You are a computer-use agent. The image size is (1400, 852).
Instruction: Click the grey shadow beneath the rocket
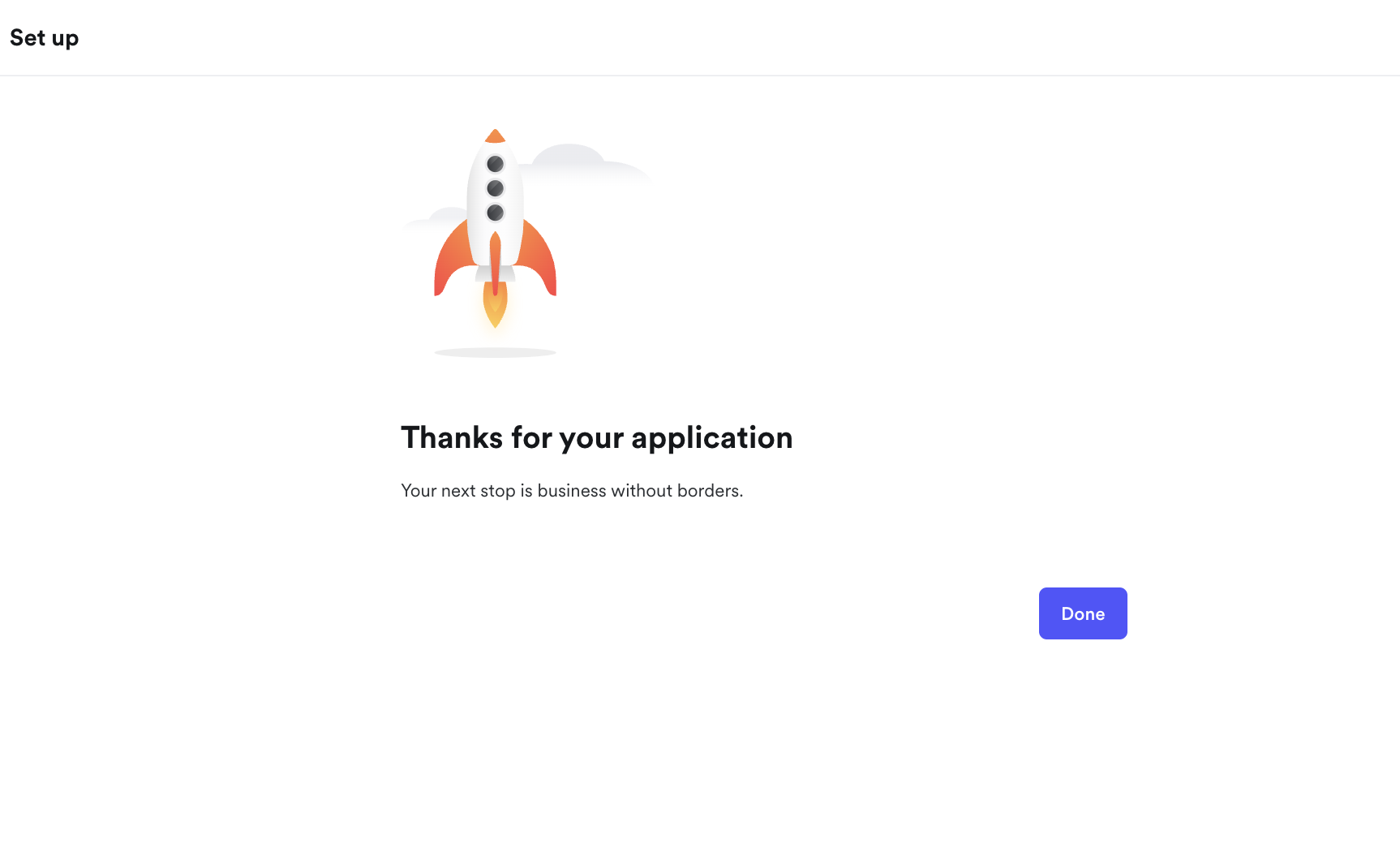pyautogui.click(x=496, y=352)
